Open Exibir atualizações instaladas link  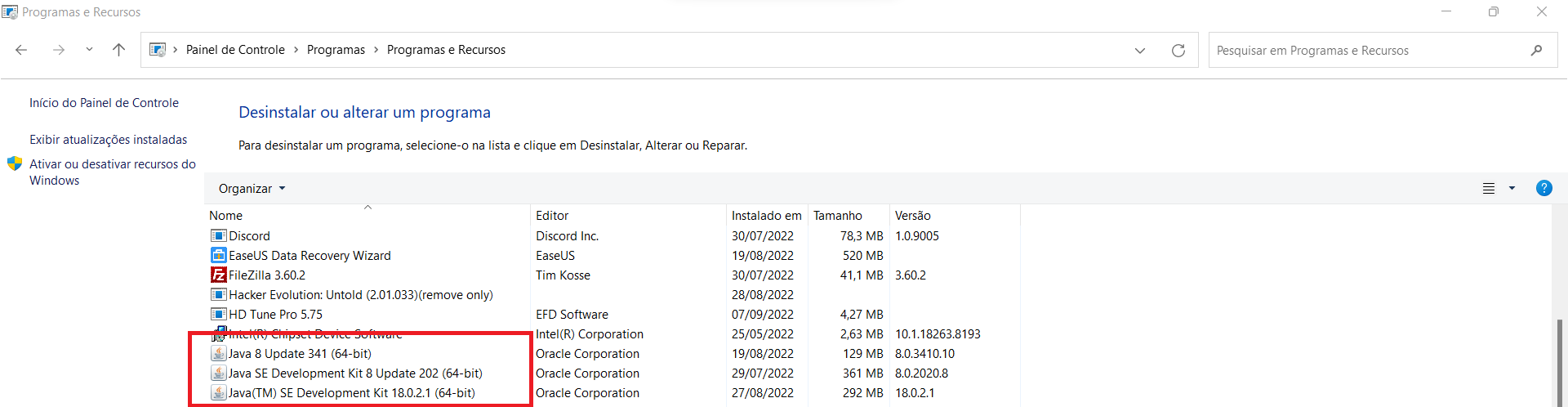(x=109, y=140)
